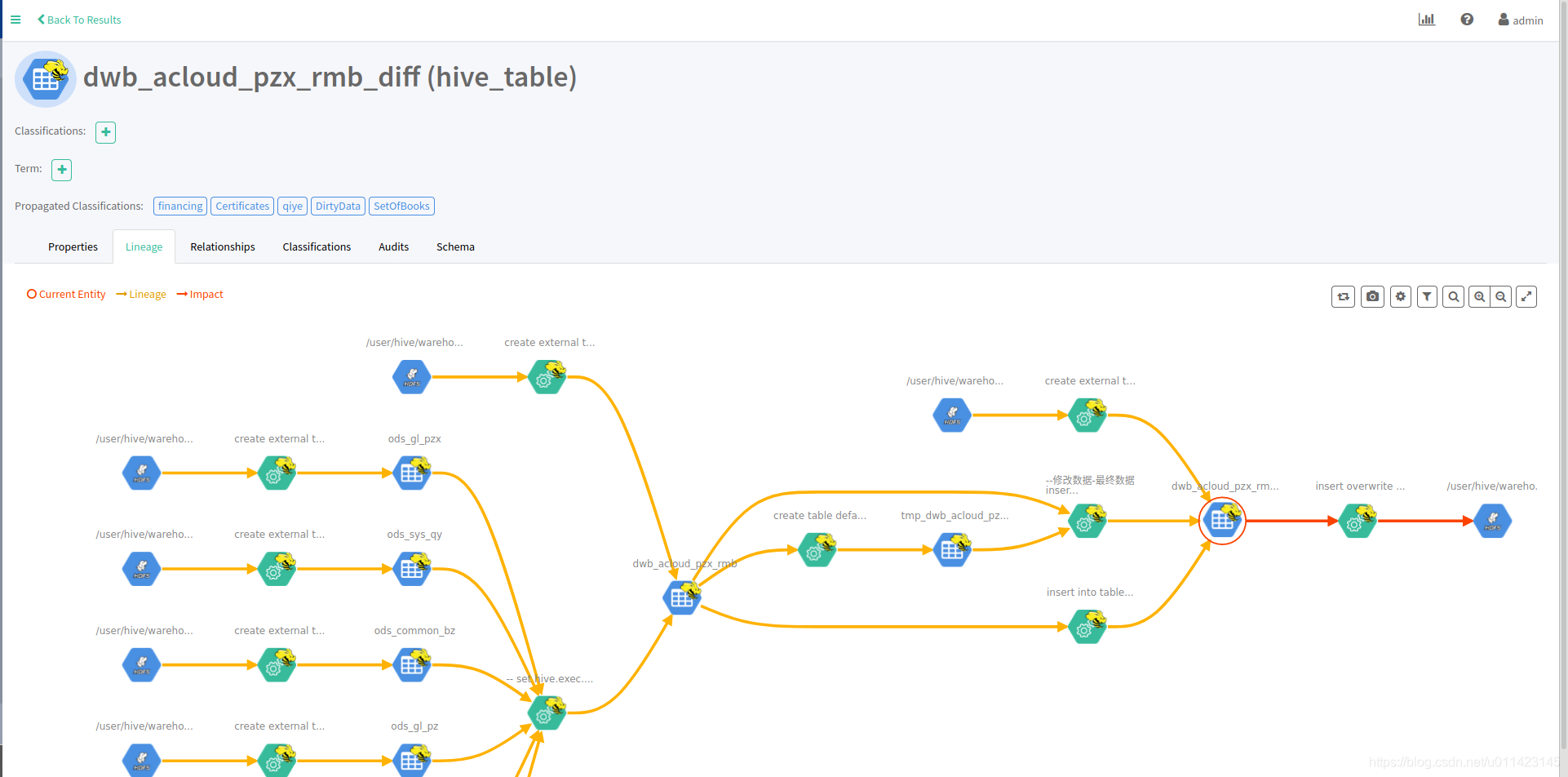Switch to the Relationships tab
Viewport: 1568px width, 777px height.
coord(223,247)
